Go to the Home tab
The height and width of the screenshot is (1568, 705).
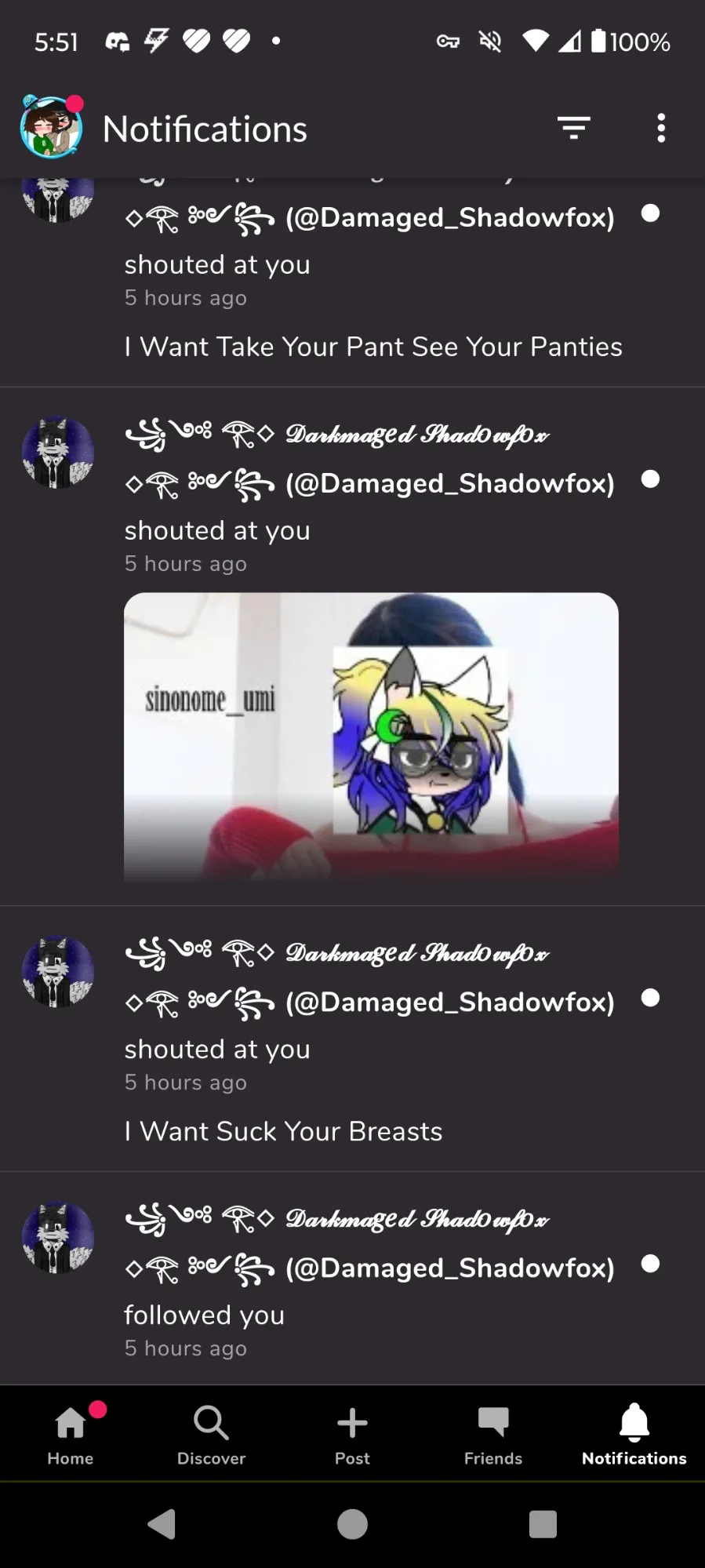tap(71, 1435)
